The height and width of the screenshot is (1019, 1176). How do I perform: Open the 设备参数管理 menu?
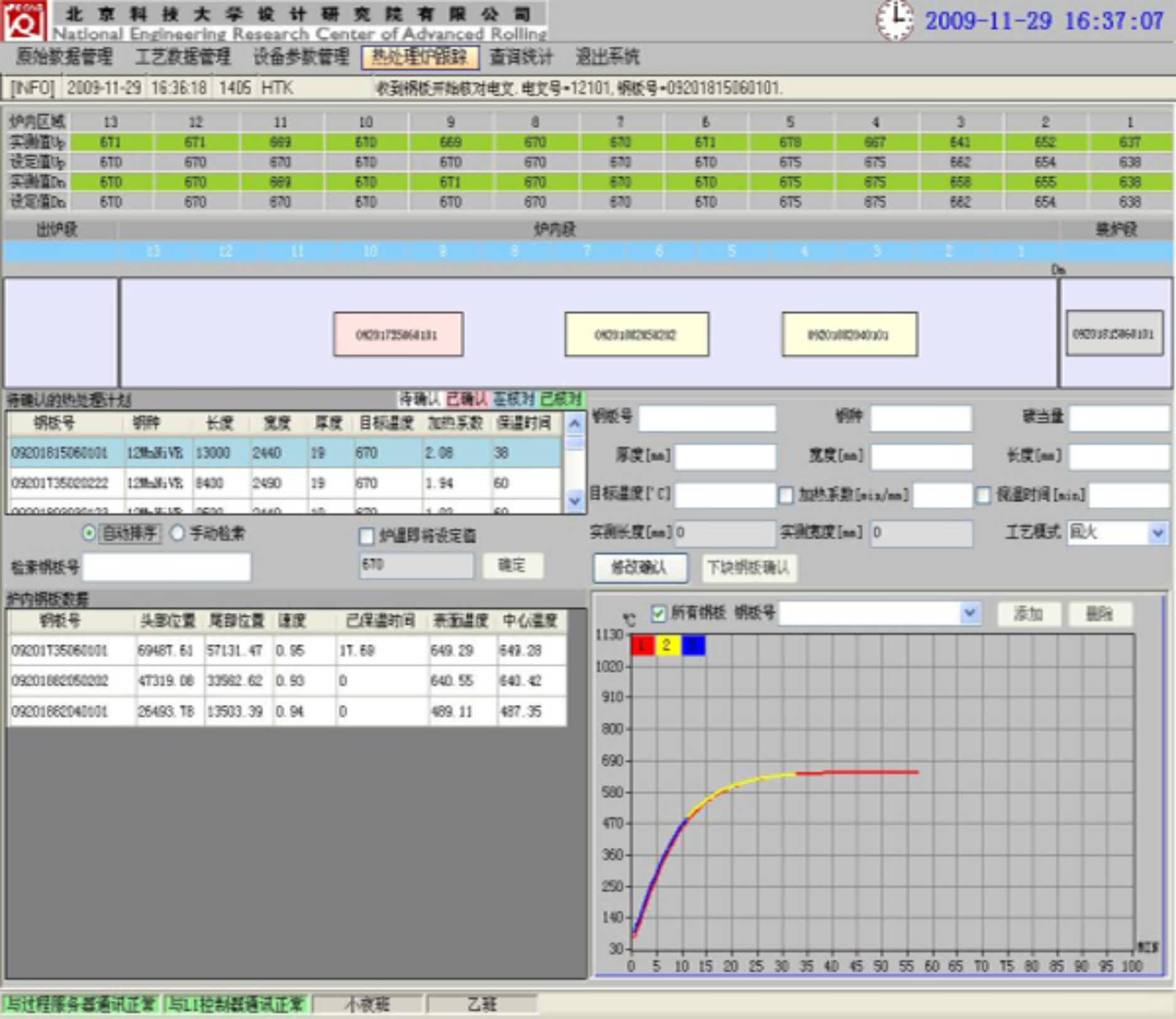click(x=301, y=57)
